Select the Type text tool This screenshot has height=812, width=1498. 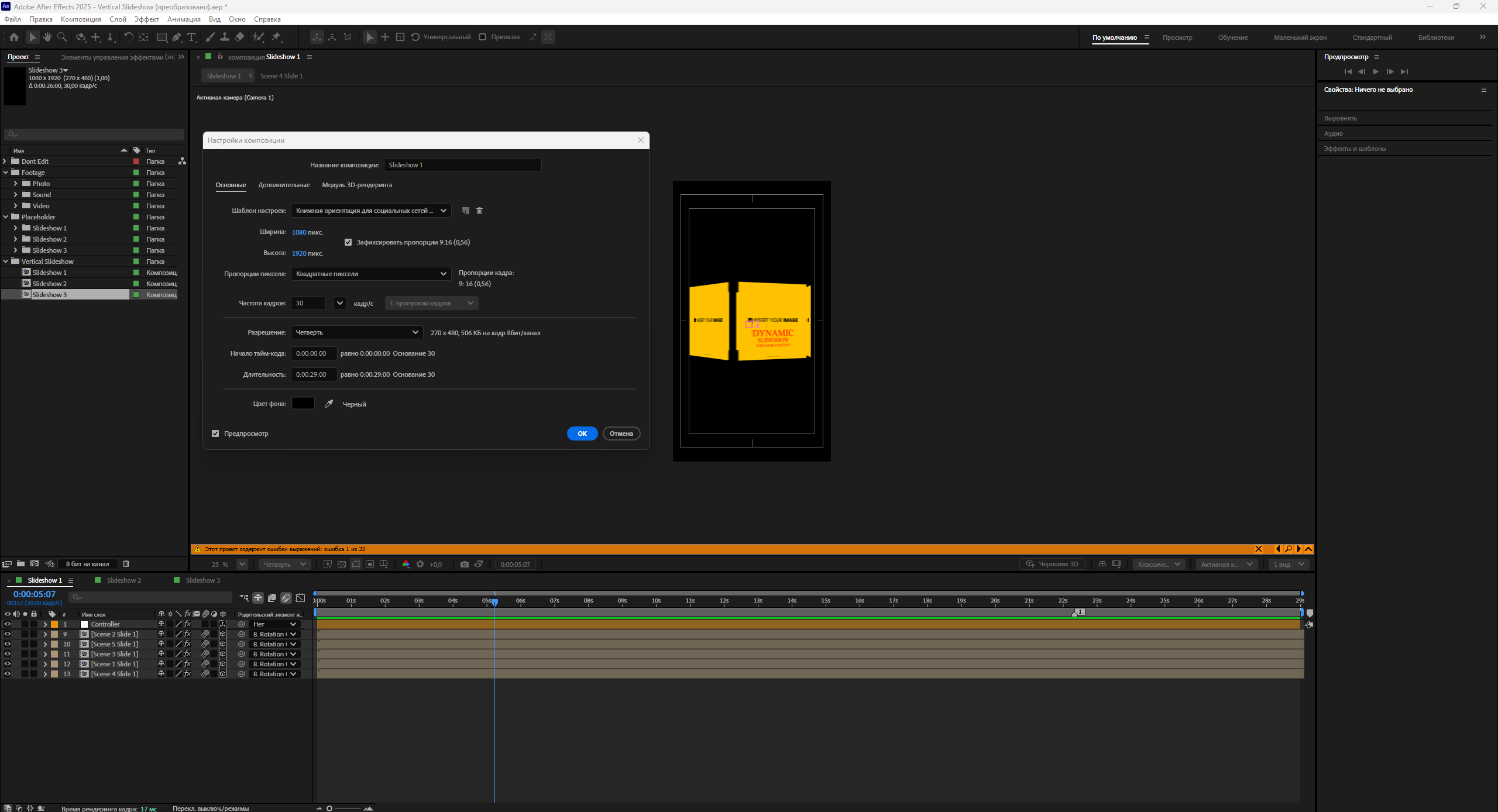[x=191, y=37]
